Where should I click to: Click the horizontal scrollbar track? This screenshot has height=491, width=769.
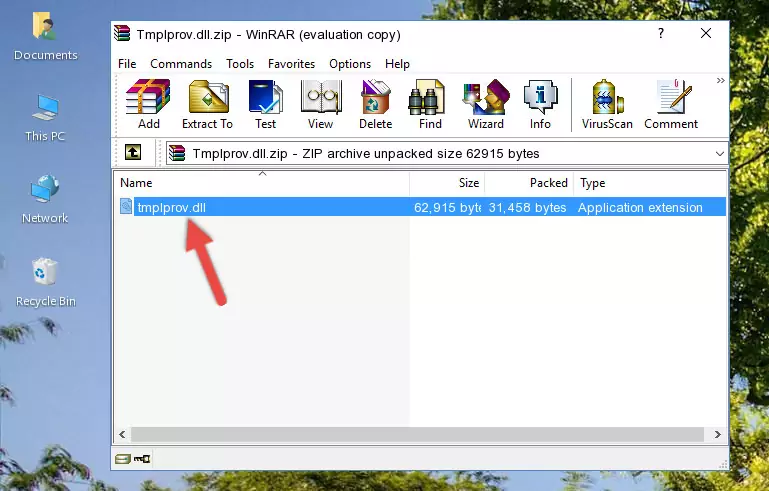417,434
